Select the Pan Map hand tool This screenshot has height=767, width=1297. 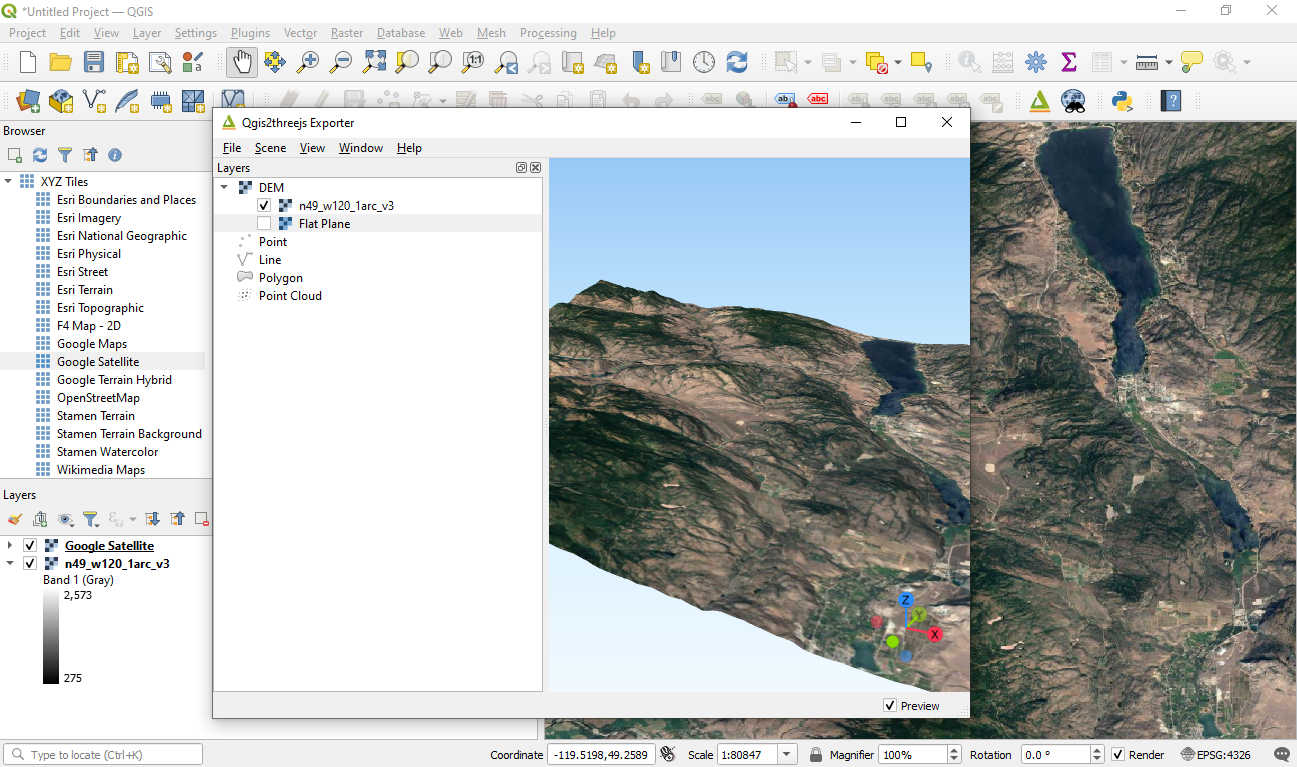click(x=241, y=62)
